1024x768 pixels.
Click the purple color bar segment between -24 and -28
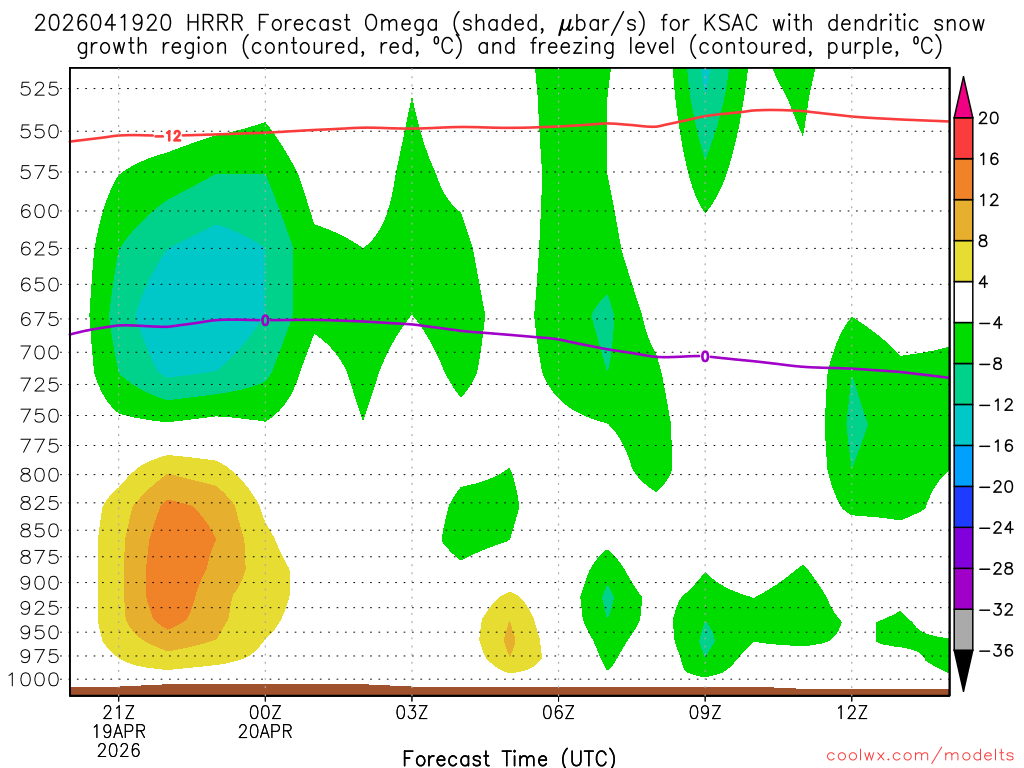[x=963, y=548]
